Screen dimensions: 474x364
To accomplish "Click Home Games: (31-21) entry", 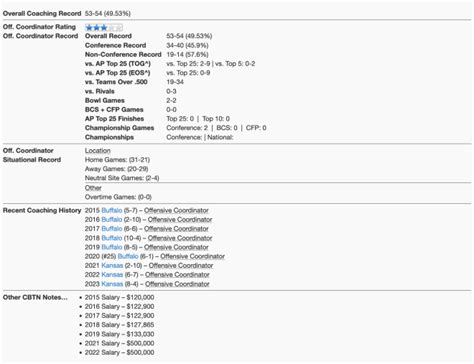I will (x=117, y=160).
